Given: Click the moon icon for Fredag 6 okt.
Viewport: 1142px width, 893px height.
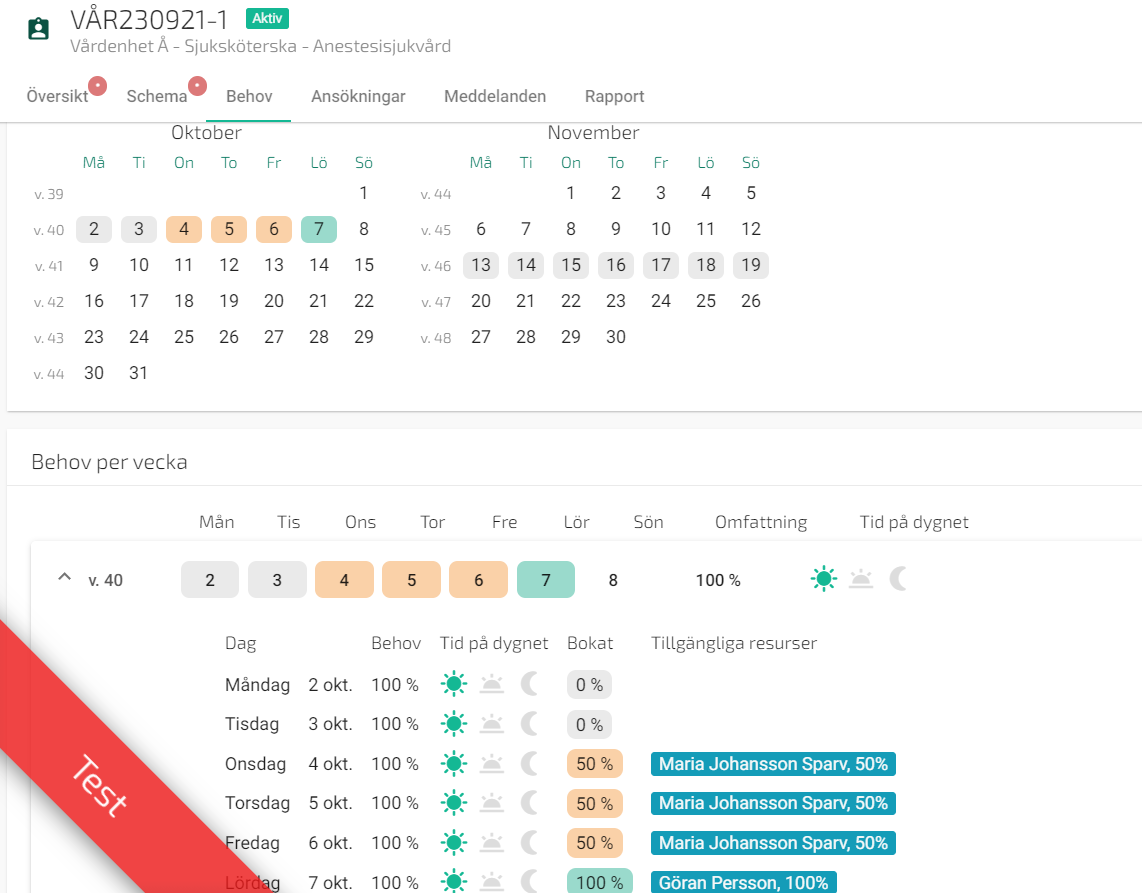Looking at the screenshot, I should [x=529, y=843].
